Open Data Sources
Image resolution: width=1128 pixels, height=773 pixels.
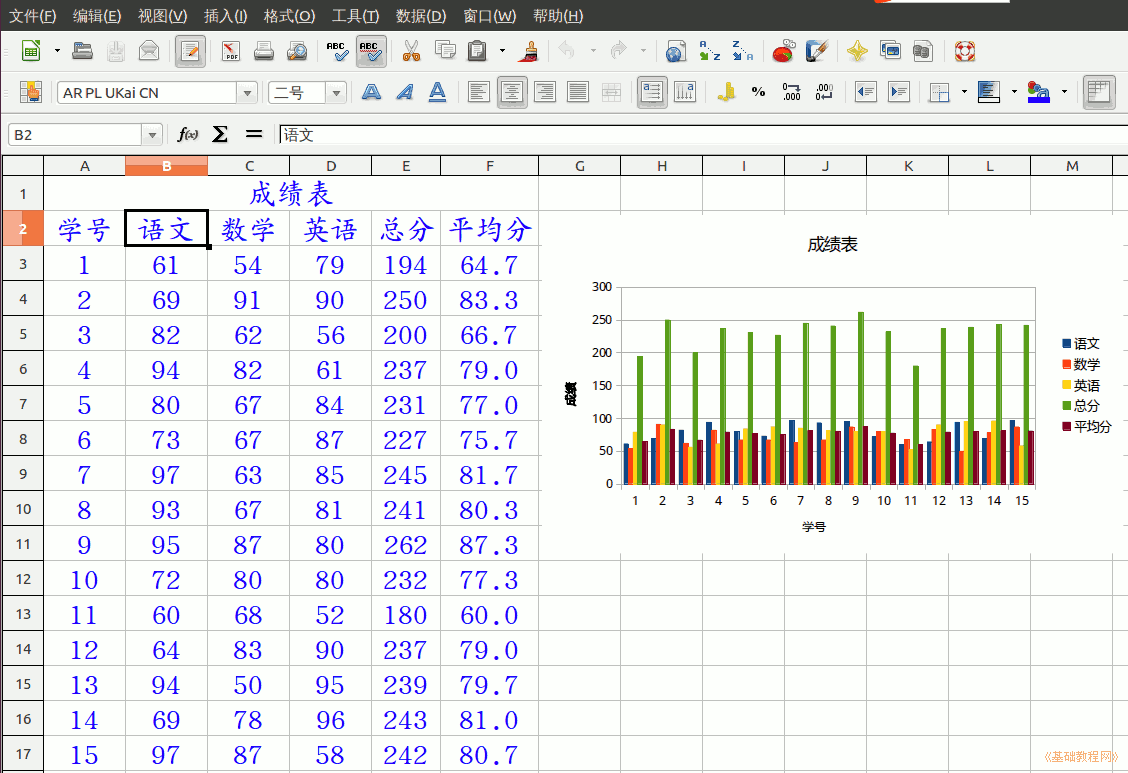pyautogui.click(x=923, y=51)
